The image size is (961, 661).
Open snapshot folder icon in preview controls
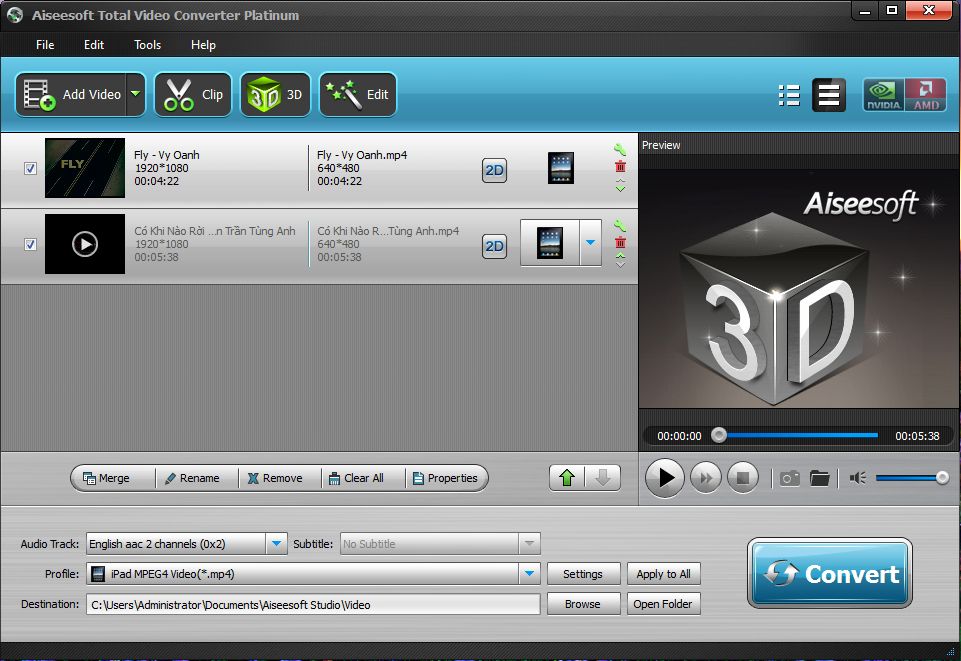819,478
